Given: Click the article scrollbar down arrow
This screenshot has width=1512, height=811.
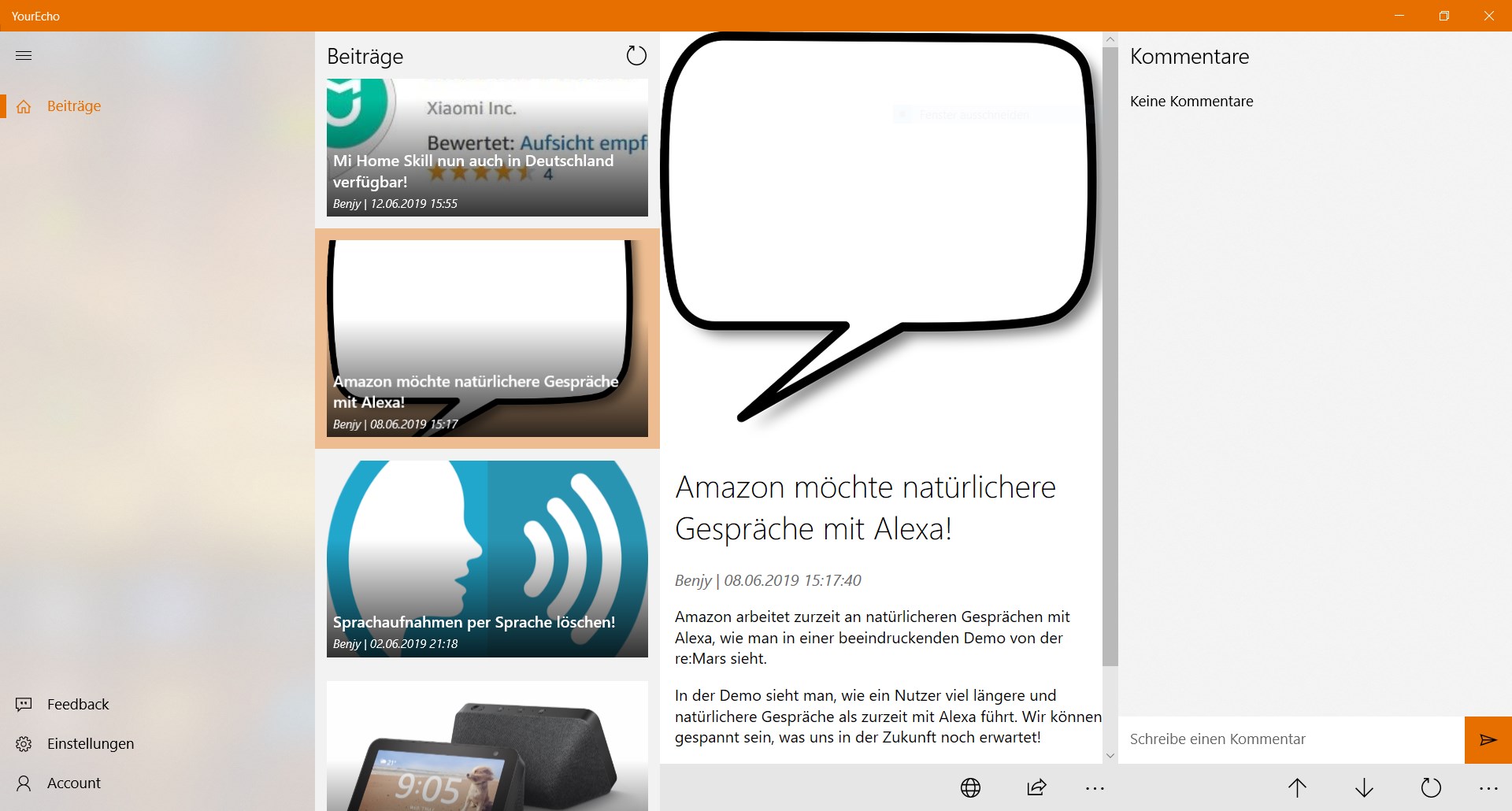Looking at the screenshot, I should click(x=1110, y=756).
